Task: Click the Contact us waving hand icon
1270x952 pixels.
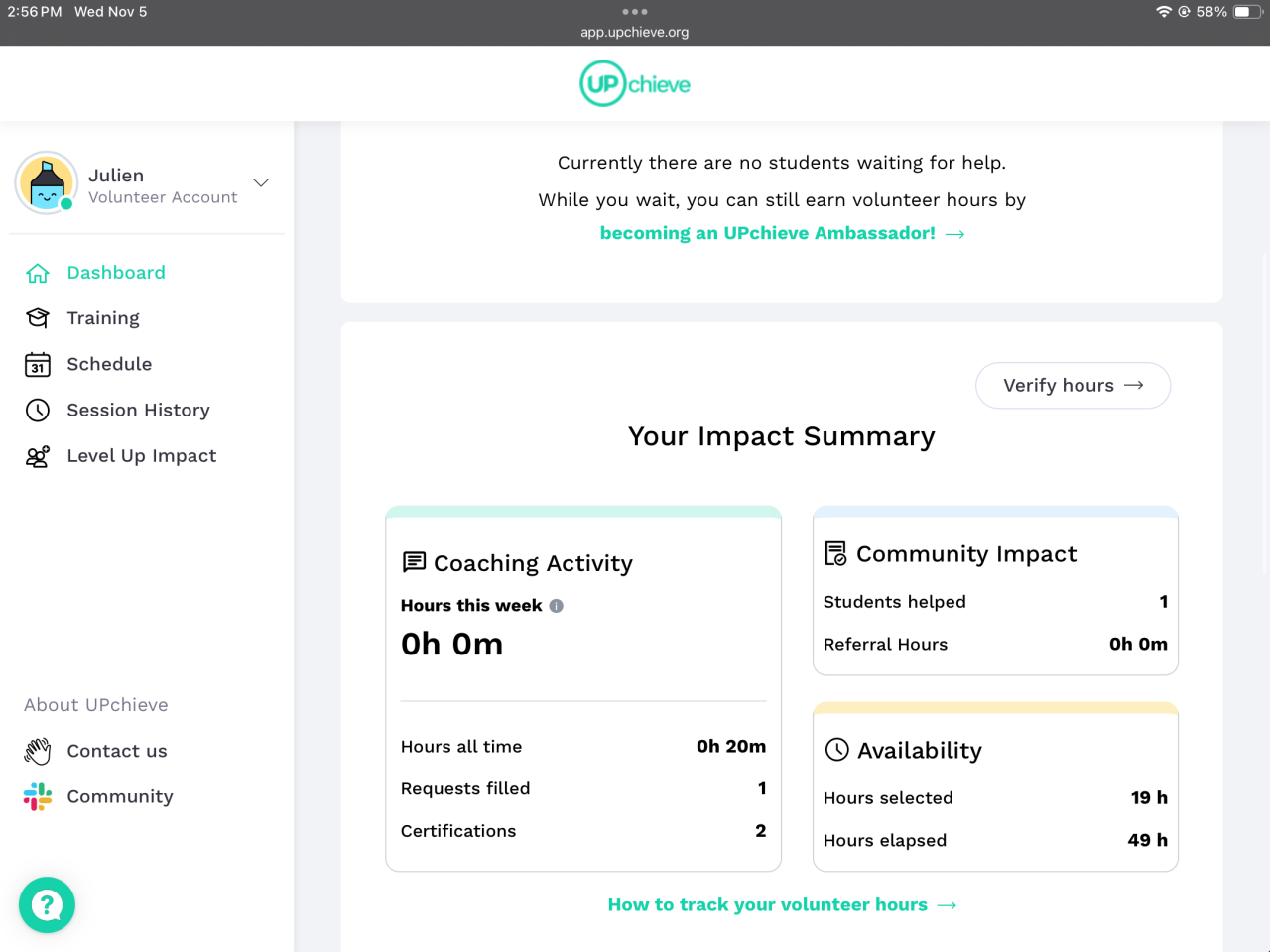Action: point(38,751)
